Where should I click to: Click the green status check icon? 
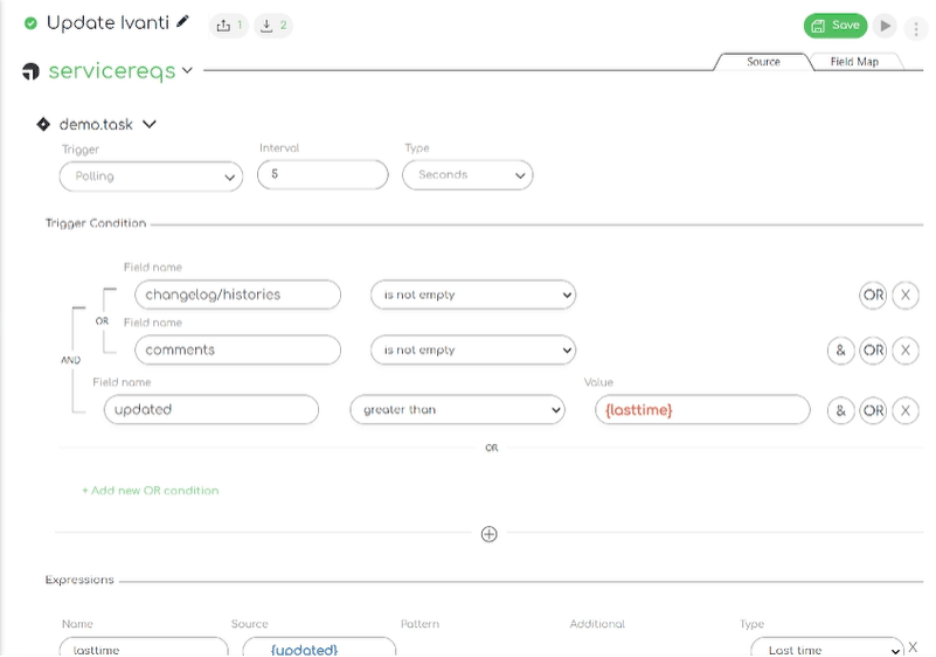[30, 23]
